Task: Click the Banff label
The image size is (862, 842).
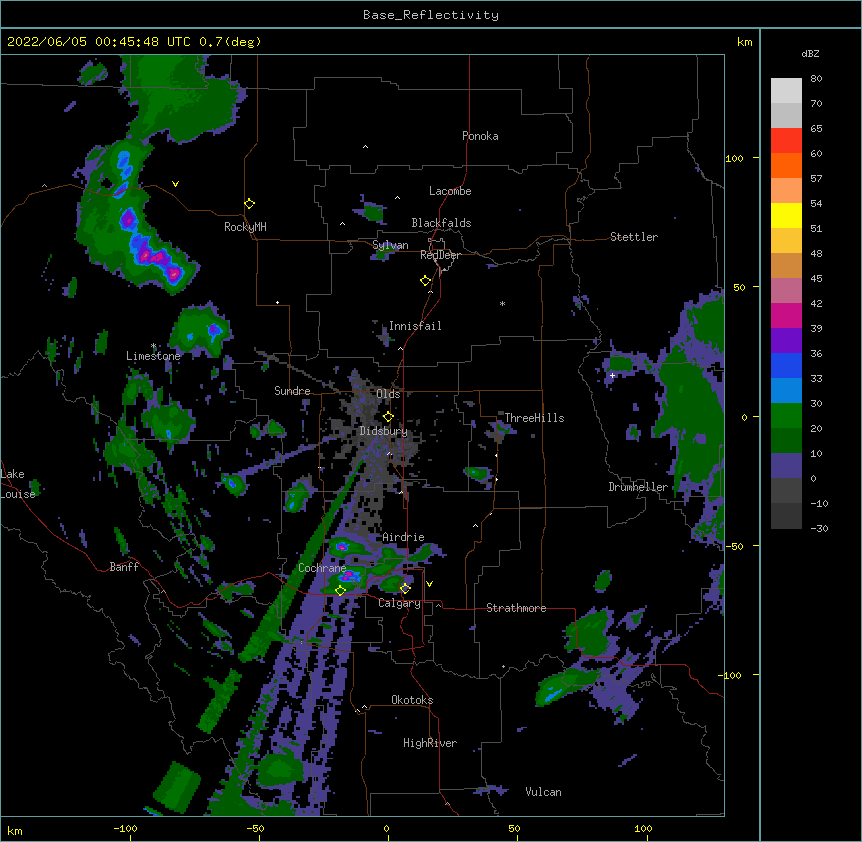Action: pyautogui.click(x=124, y=567)
